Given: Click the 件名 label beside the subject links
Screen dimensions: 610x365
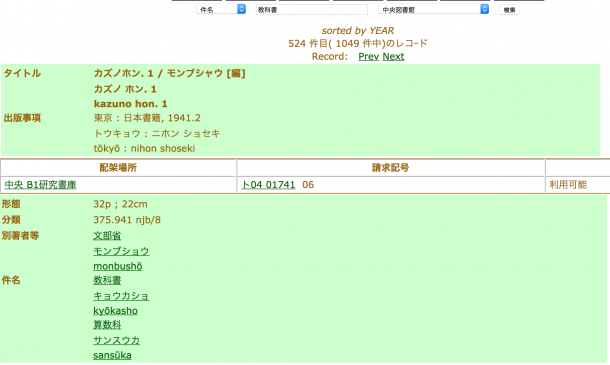Looking at the screenshot, I should pos(11,280).
